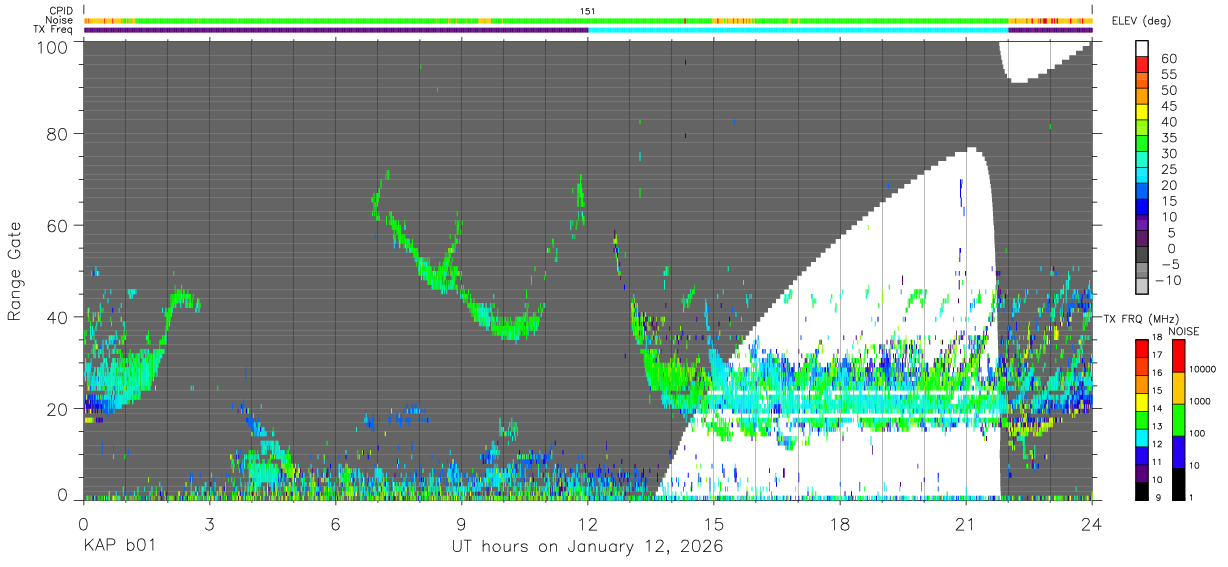Screen dimensions: 1228x567
Task: Click the 100 value on NOISE legend
Action: click(1198, 434)
